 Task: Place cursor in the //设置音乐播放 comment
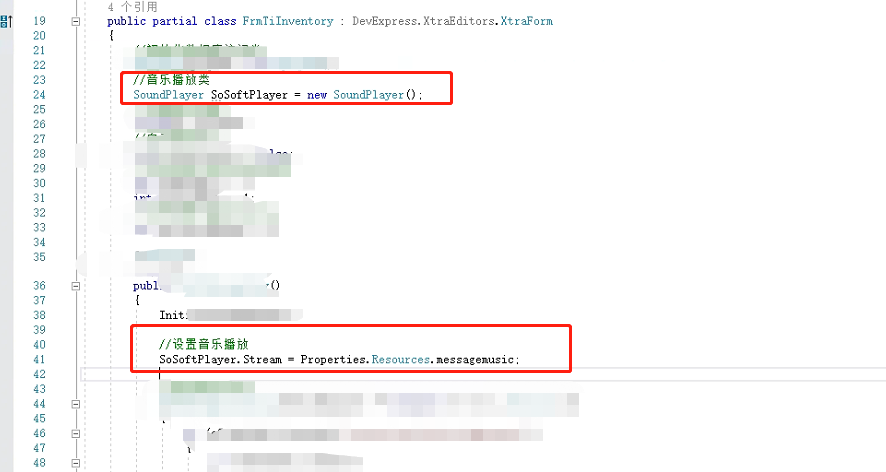[204, 344]
